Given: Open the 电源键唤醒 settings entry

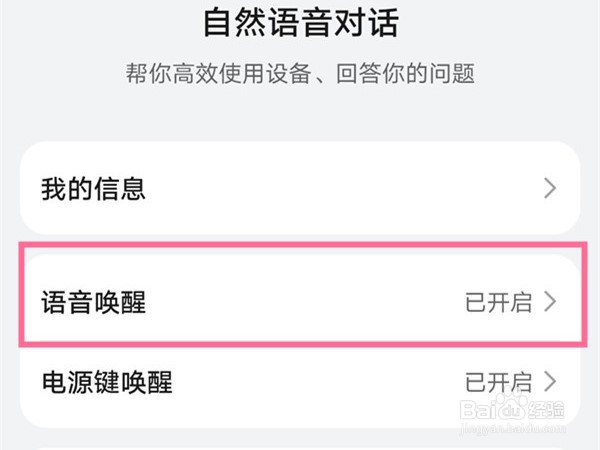Looking at the screenshot, I should [x=107, y=381].
